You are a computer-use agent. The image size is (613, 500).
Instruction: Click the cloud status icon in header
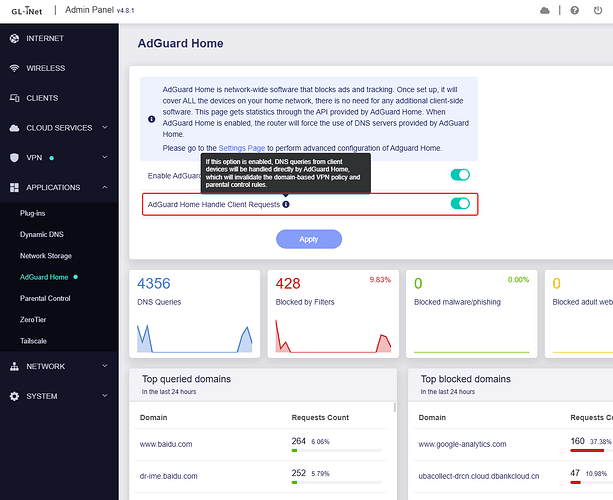pos(544,10)
